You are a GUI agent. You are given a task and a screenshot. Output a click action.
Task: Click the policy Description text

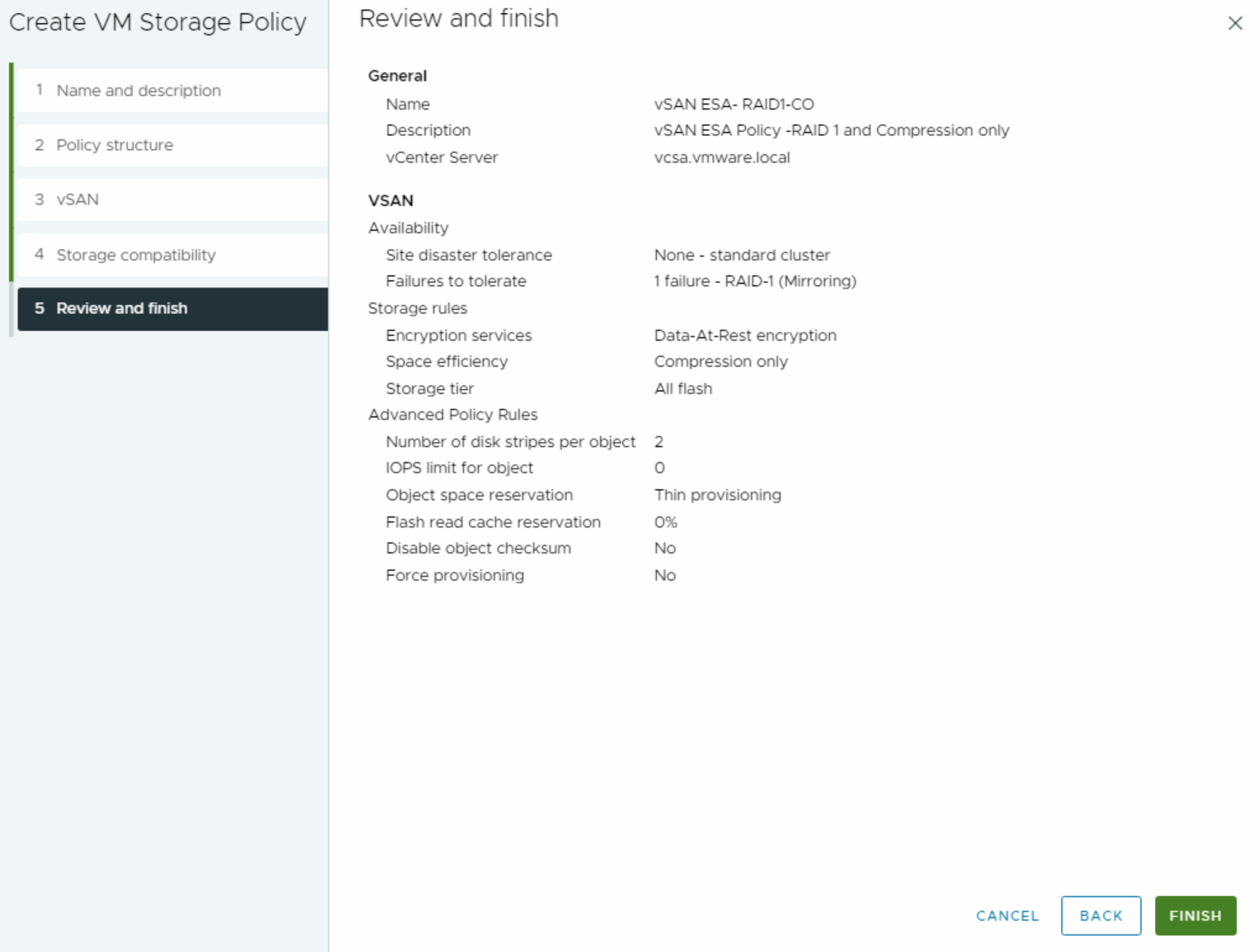[x=832, y=130]
